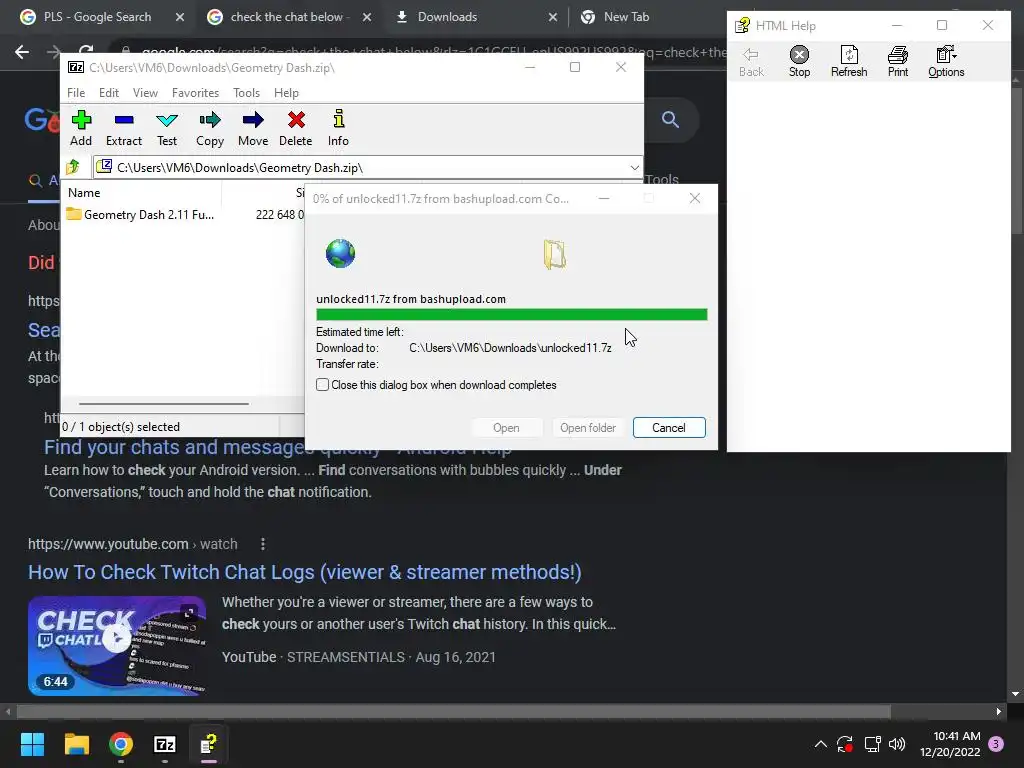Click the sync icon in system tray
This screenshot has height=768, width=1024.
pyautogui.click(x=845, y=744)
